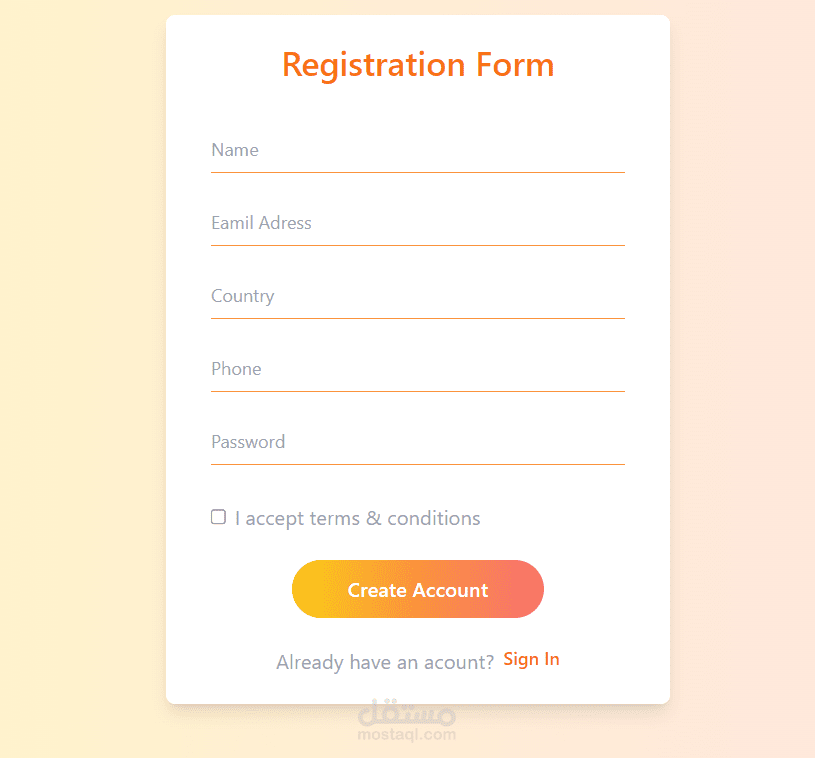Viewport: 815px width, 758px height.
Task: Click the "I accept terms & conditions" label
Action: click(357, 519)
